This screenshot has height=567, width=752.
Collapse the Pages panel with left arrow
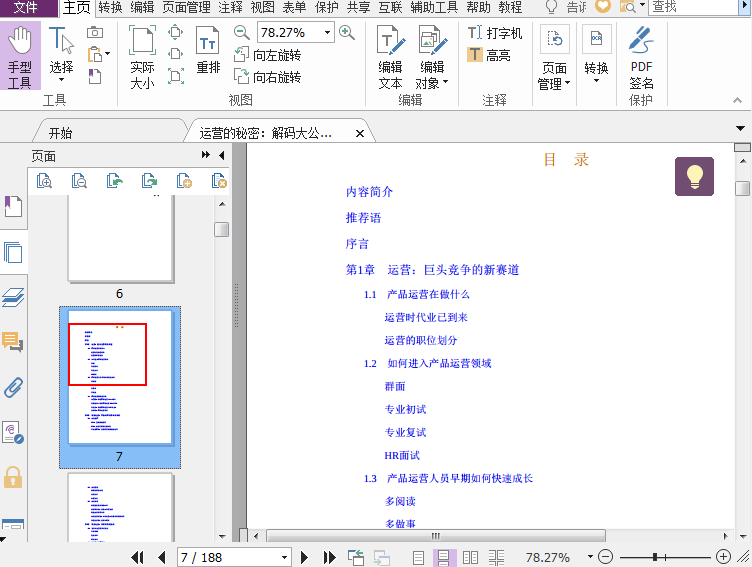pos(222,155)
